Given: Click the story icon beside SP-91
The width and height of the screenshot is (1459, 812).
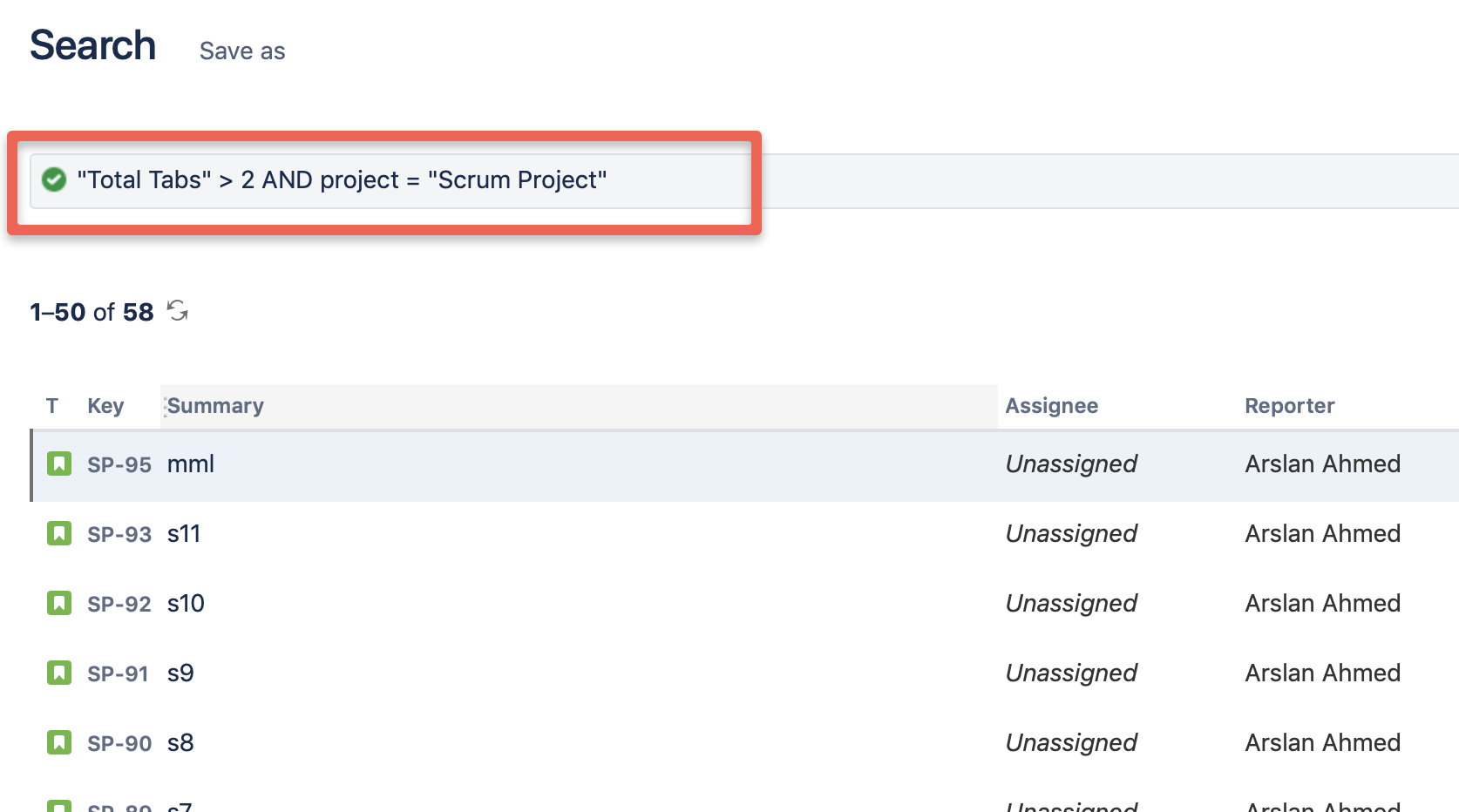Looking at the screenshot, I should (x=58, y=673).
